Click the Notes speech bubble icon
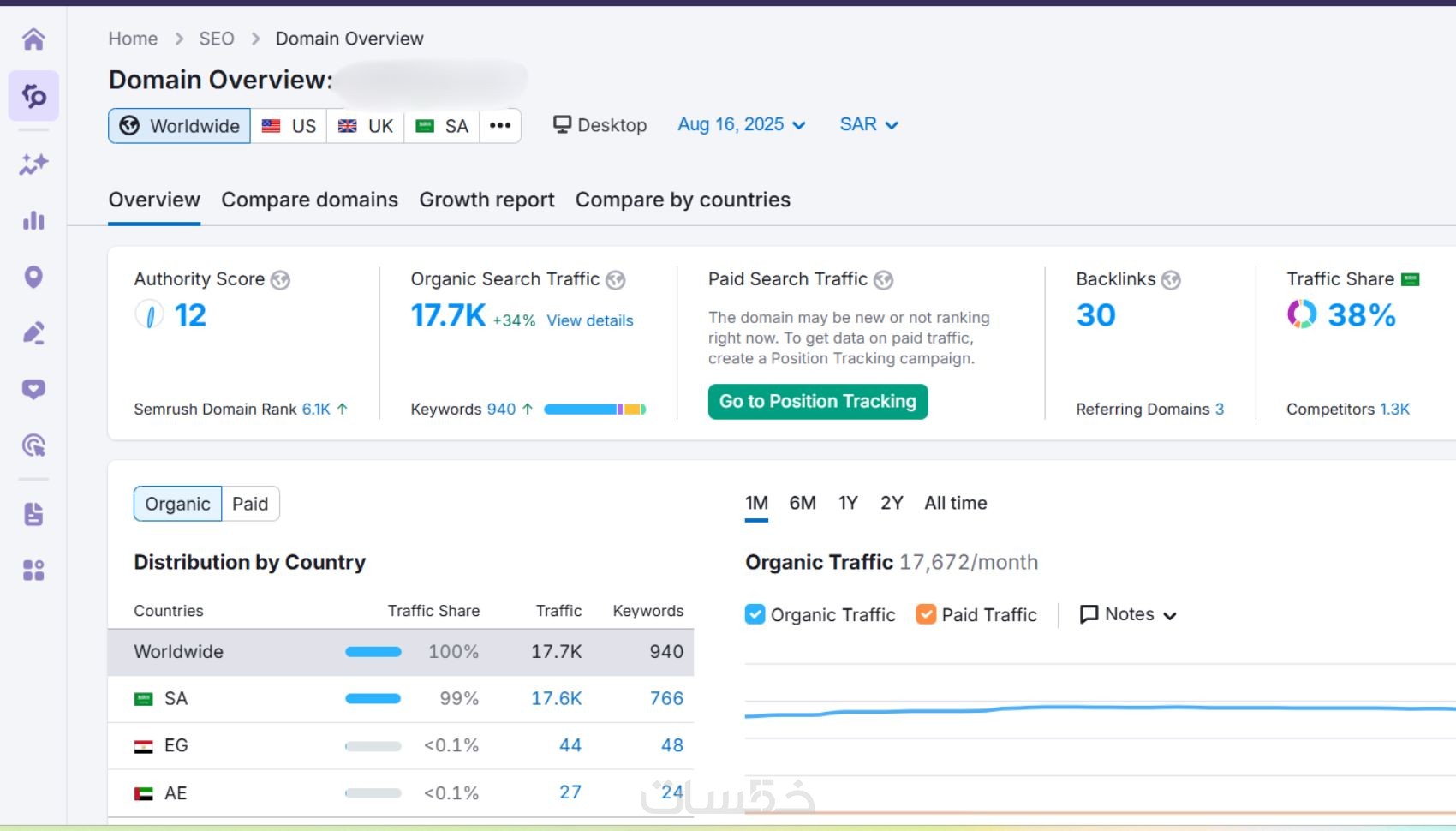 pos(1089,614)
